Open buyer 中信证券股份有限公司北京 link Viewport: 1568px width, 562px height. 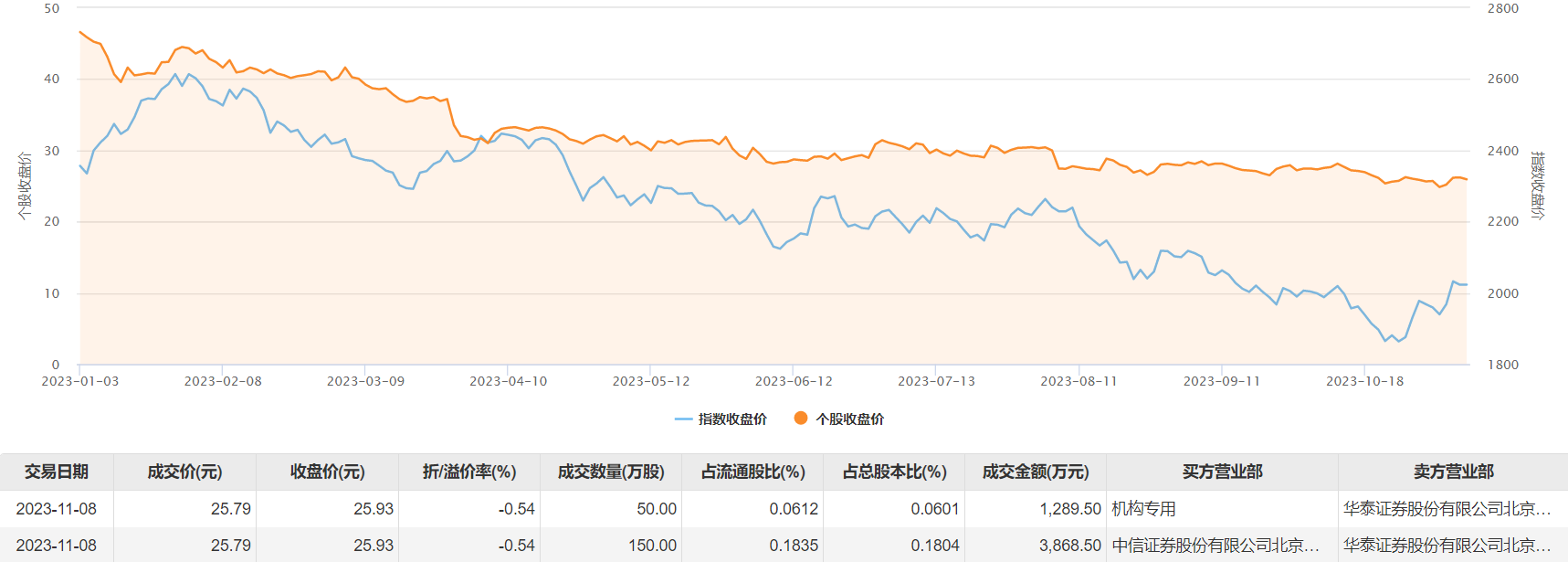click(x=1215, y=546)
